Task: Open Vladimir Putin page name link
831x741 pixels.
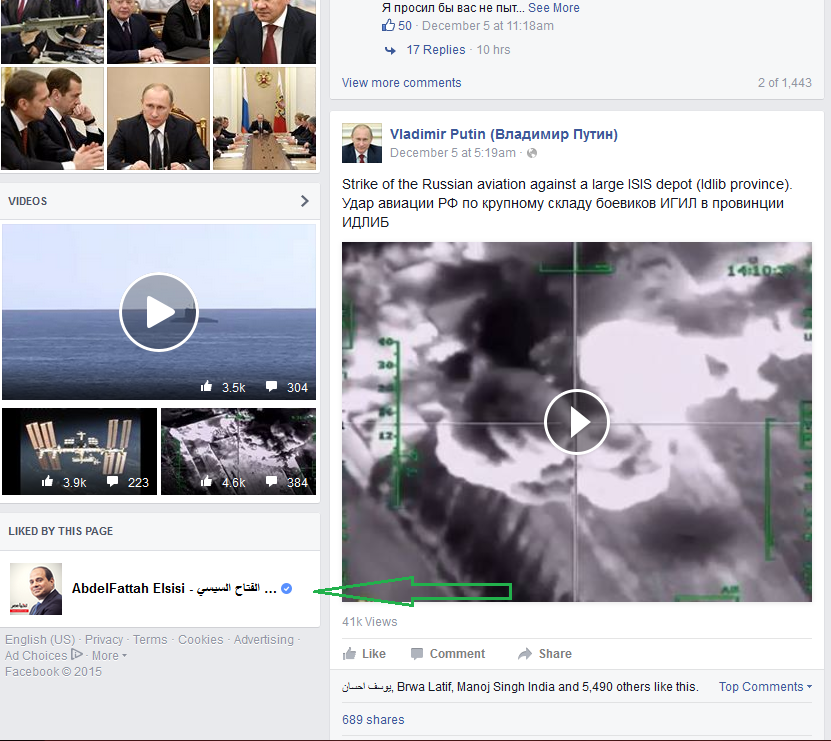Action: [503, 134]
